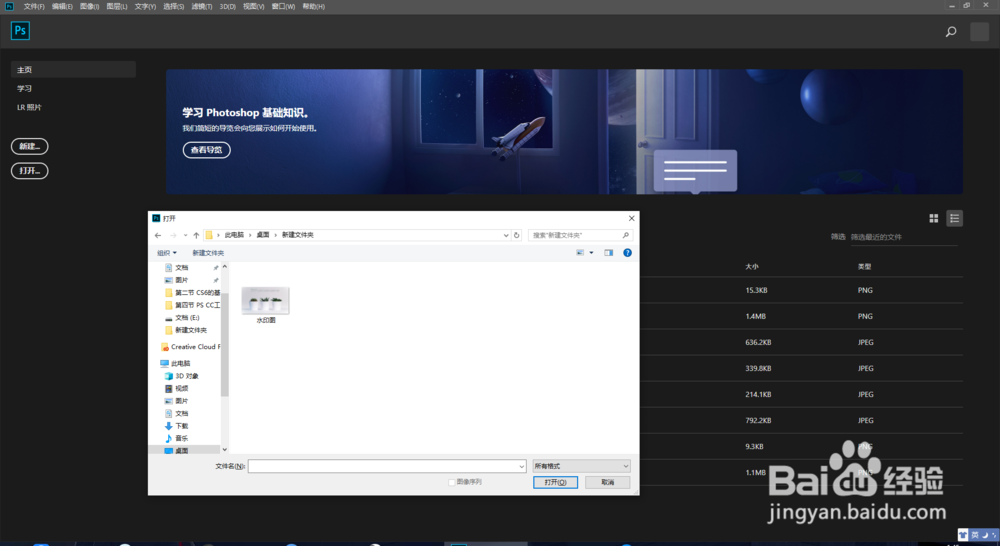Screen dimensions: 1000x546
Task: Switch recent files to list view
Action: pos(955,218)
